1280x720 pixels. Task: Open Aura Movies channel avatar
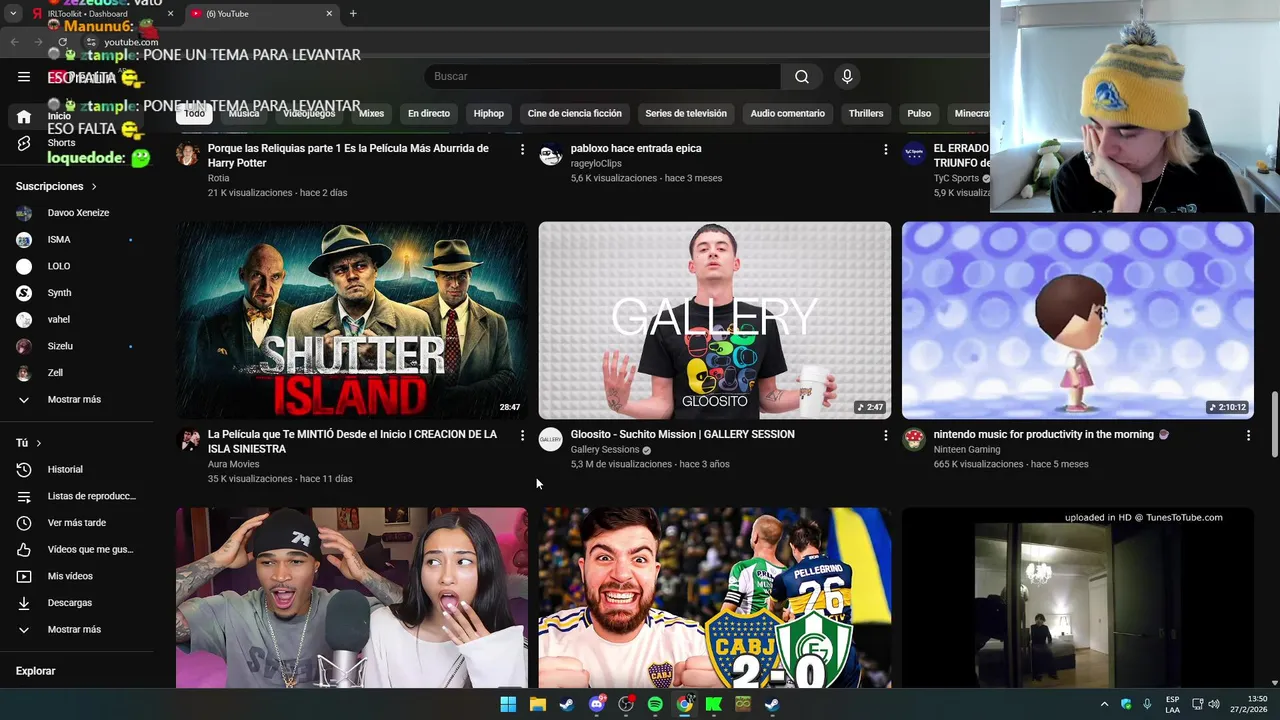pos(188,440)
